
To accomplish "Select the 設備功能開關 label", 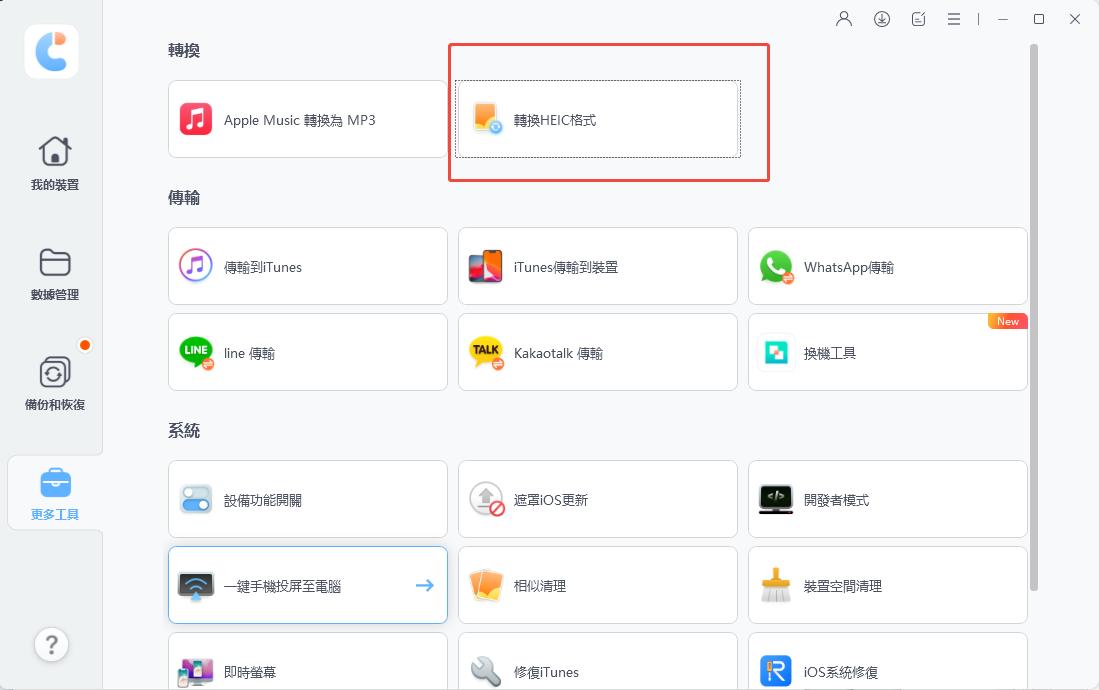I will point(263,500).
